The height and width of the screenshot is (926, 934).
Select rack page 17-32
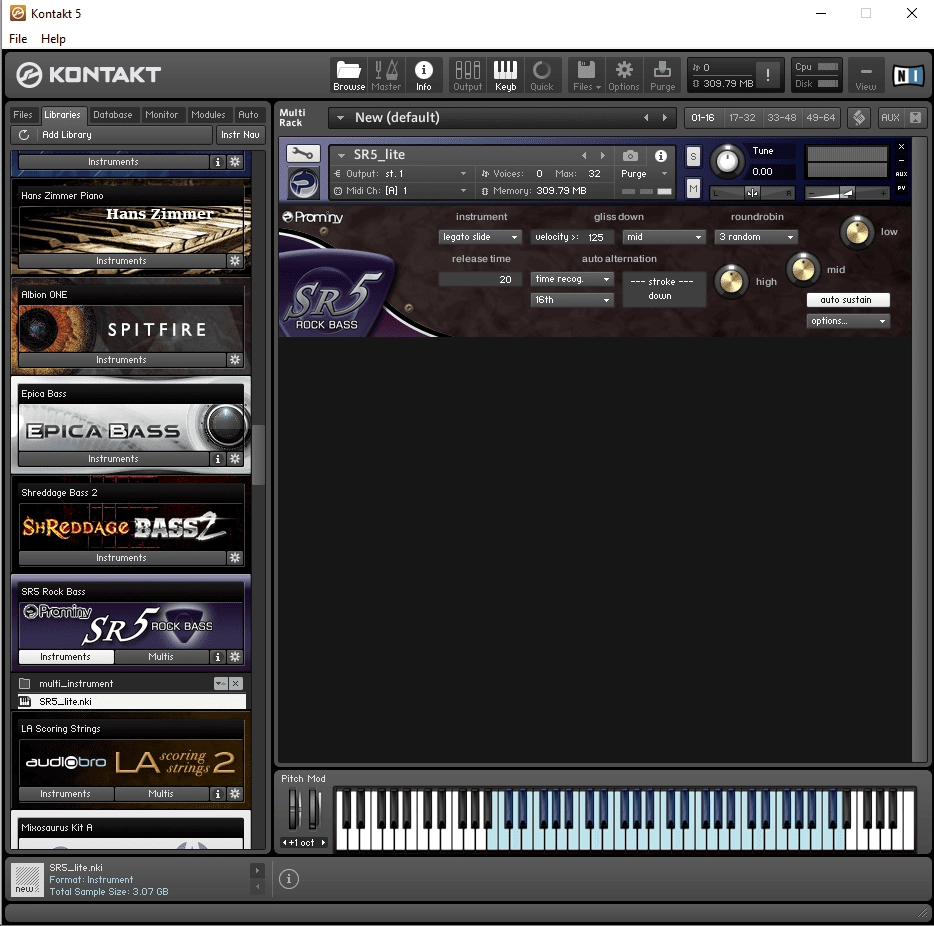pos(742,118)
